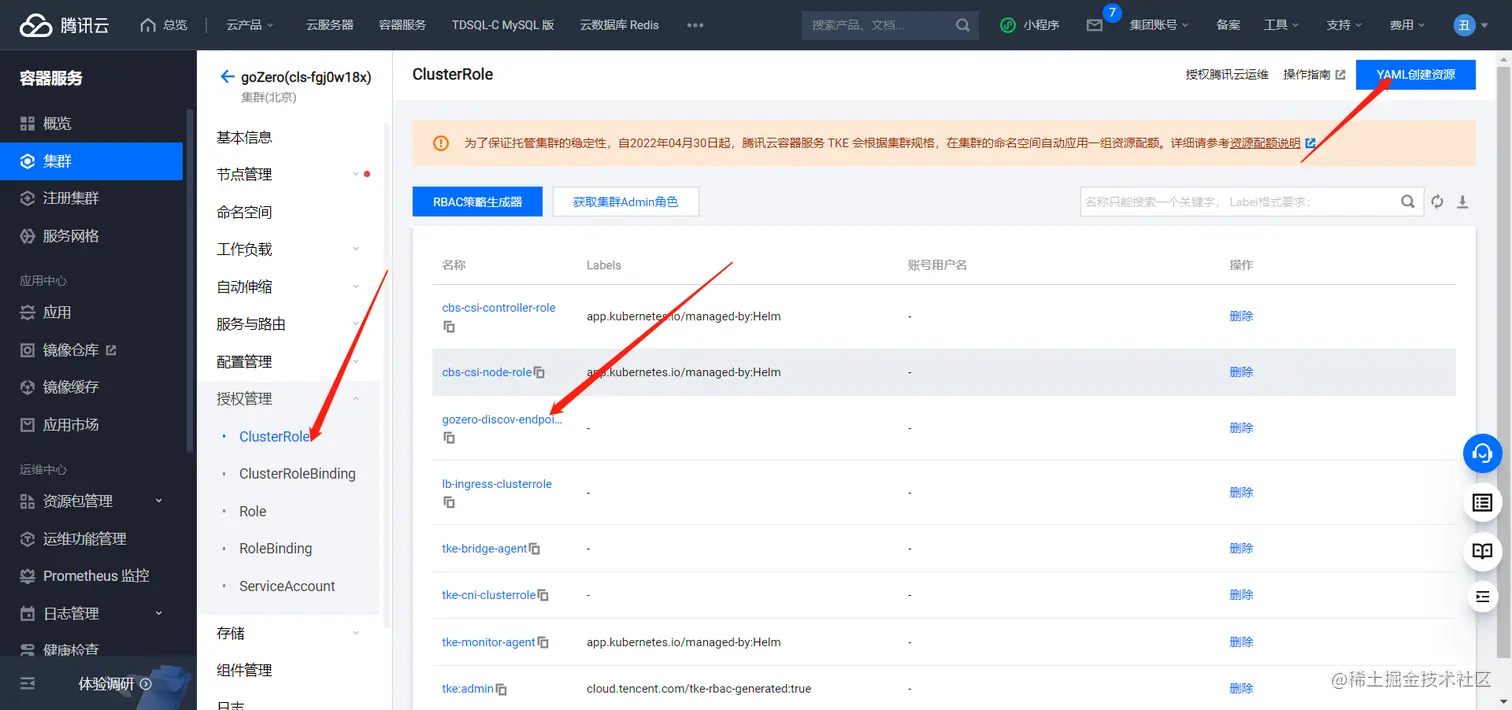This screenshot has height=710, width=1512.
Task: Download the ClusterRole list
Action: coord(1462,201)
